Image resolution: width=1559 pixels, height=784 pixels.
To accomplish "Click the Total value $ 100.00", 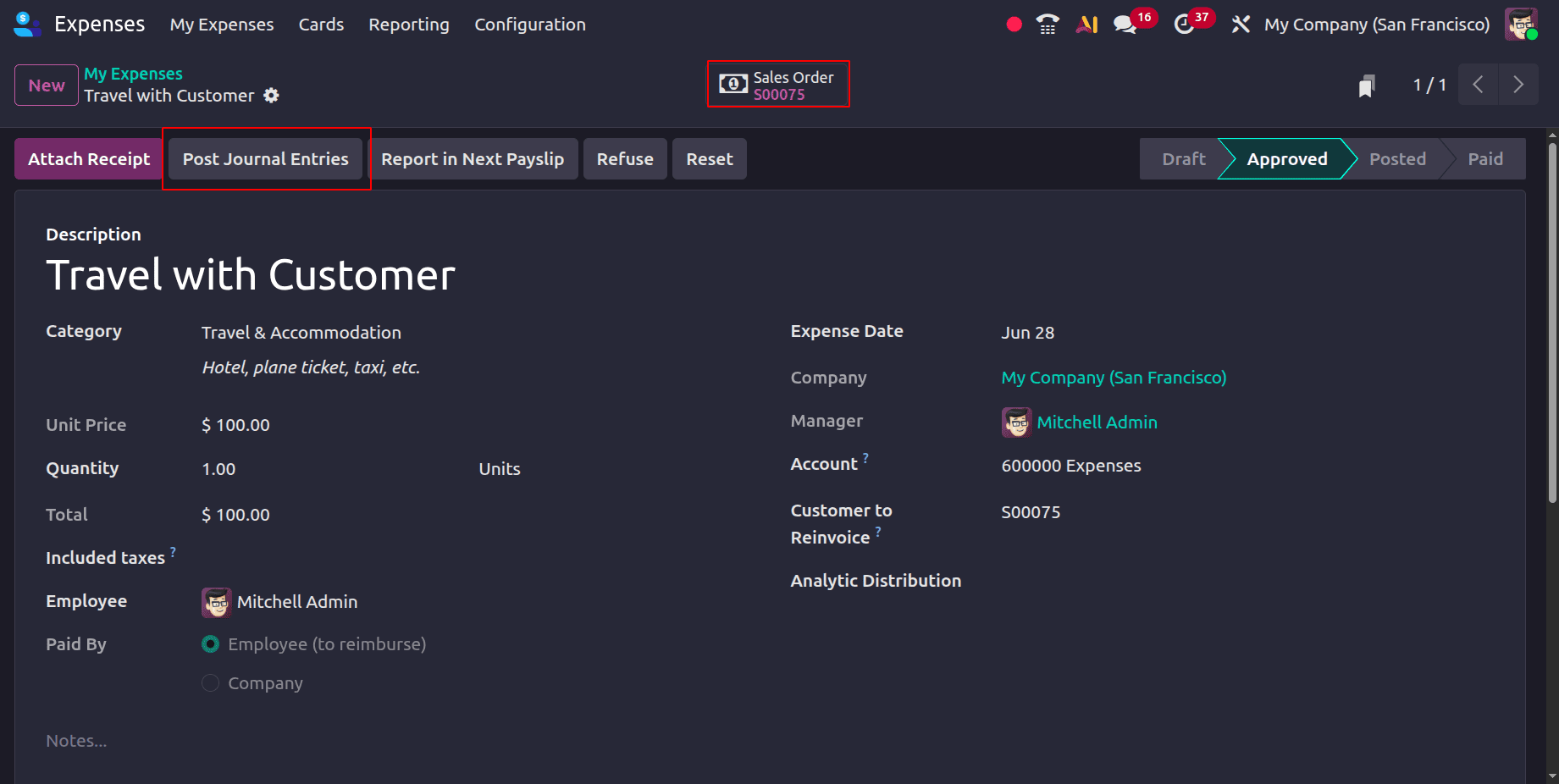I will tap(235, 515).
